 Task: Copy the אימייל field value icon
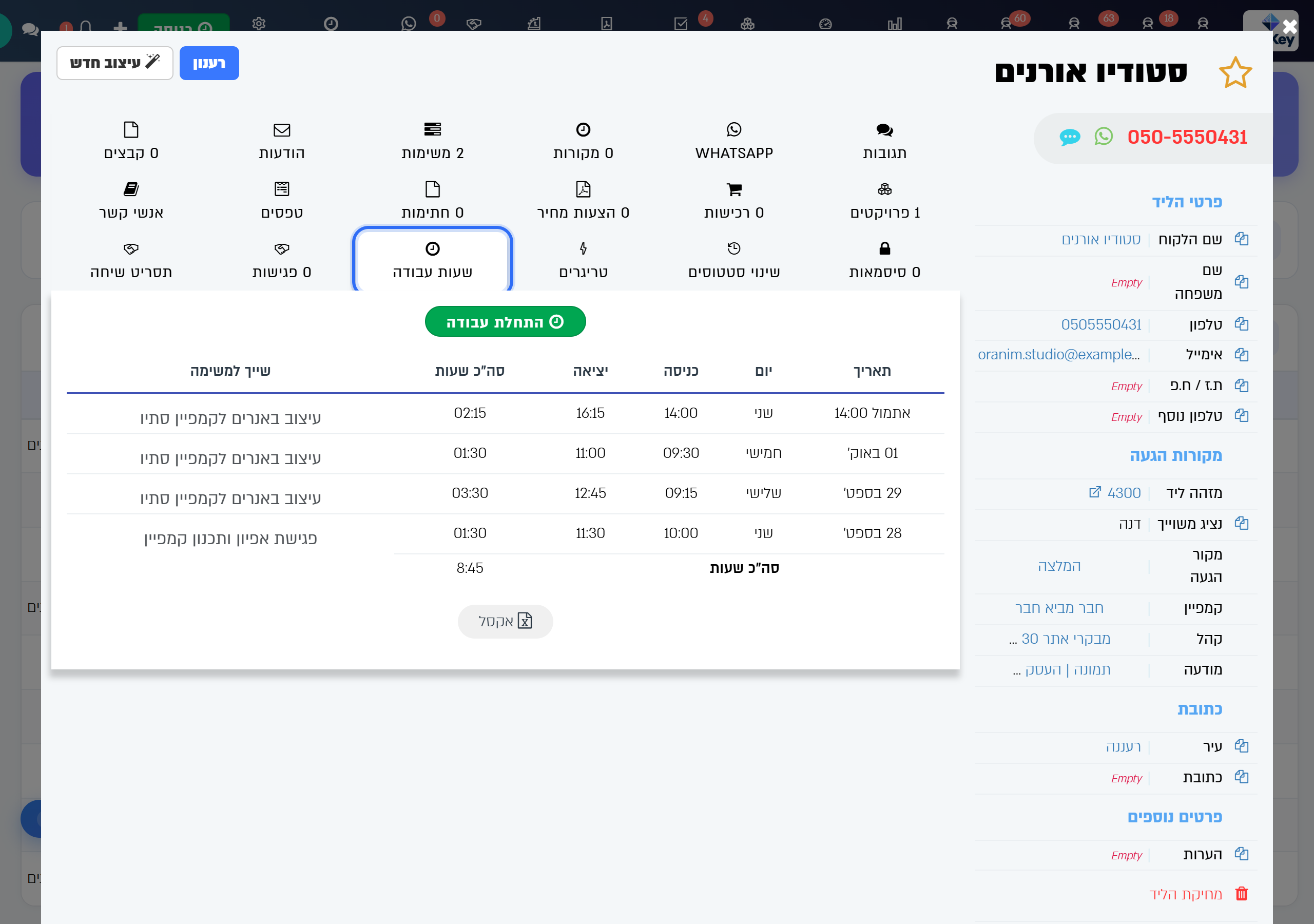click(1241, 355)
